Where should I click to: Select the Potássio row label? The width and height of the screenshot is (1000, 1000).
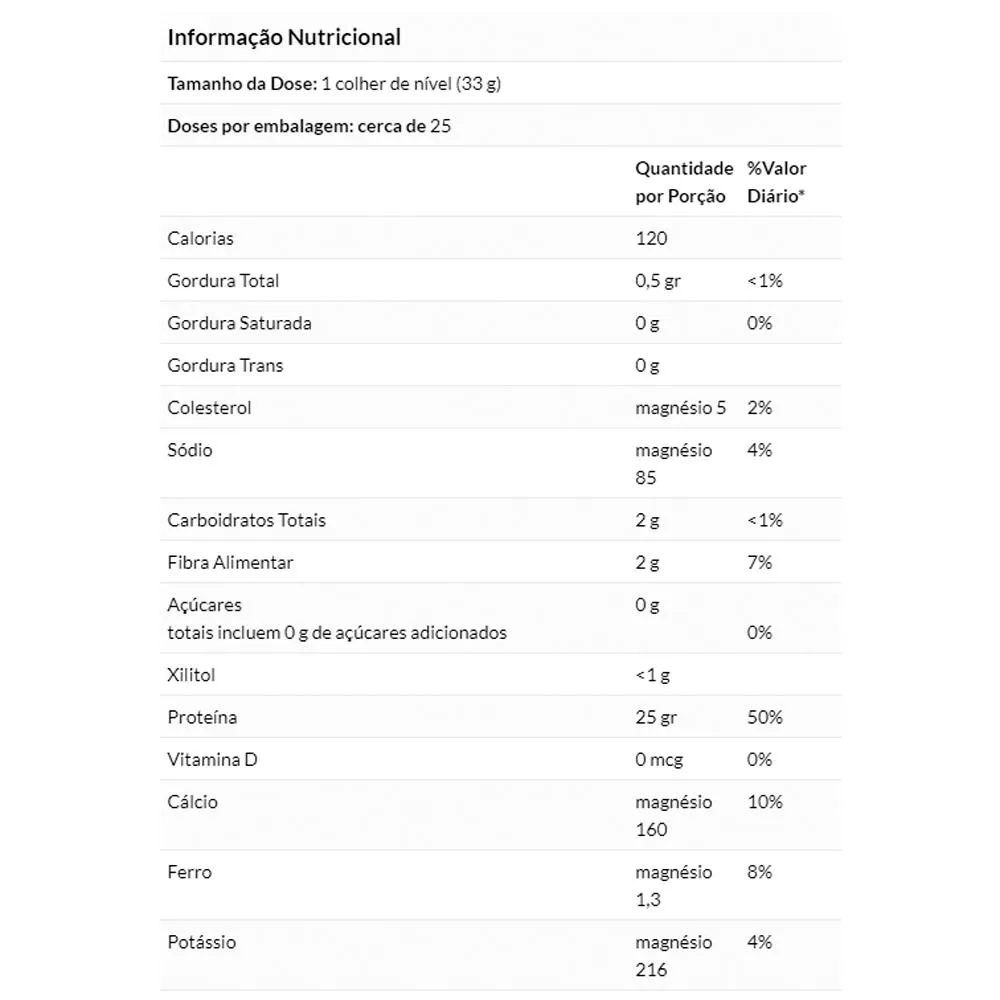tap(202, 942)
